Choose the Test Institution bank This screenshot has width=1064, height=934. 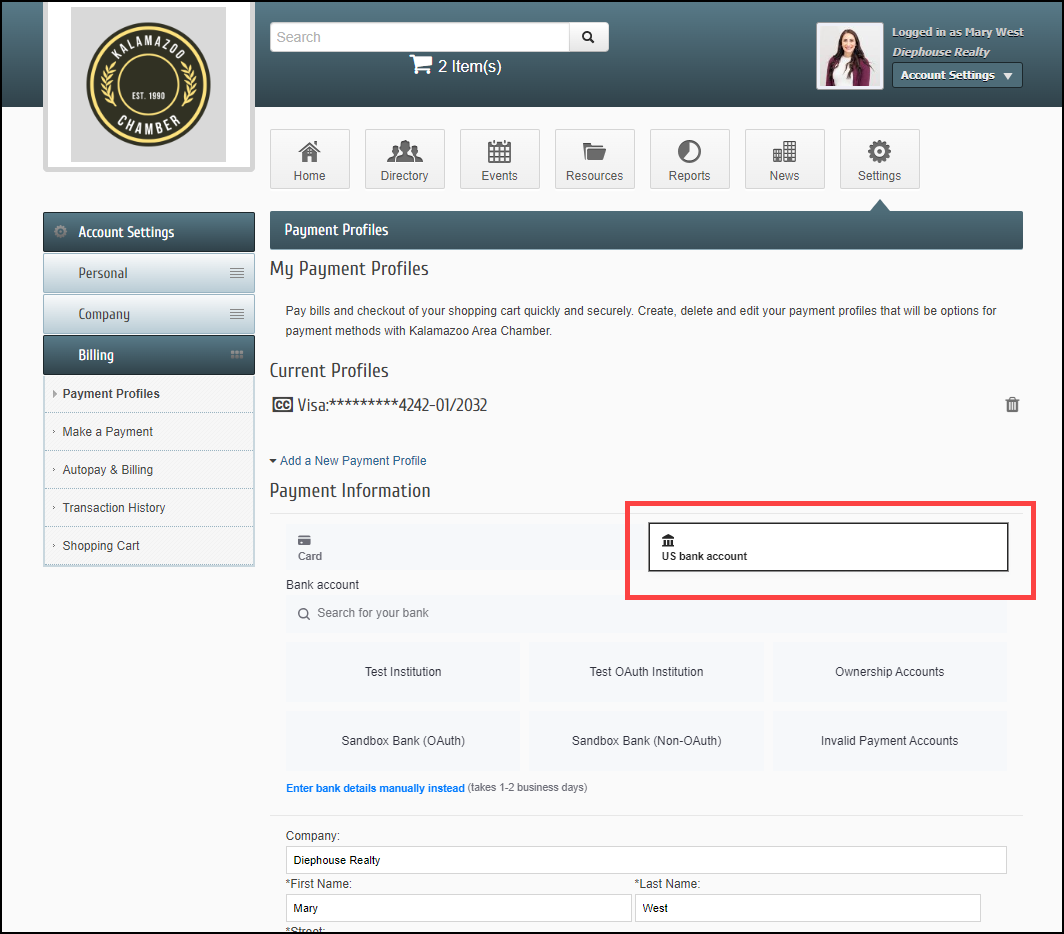tap(403, 672)
